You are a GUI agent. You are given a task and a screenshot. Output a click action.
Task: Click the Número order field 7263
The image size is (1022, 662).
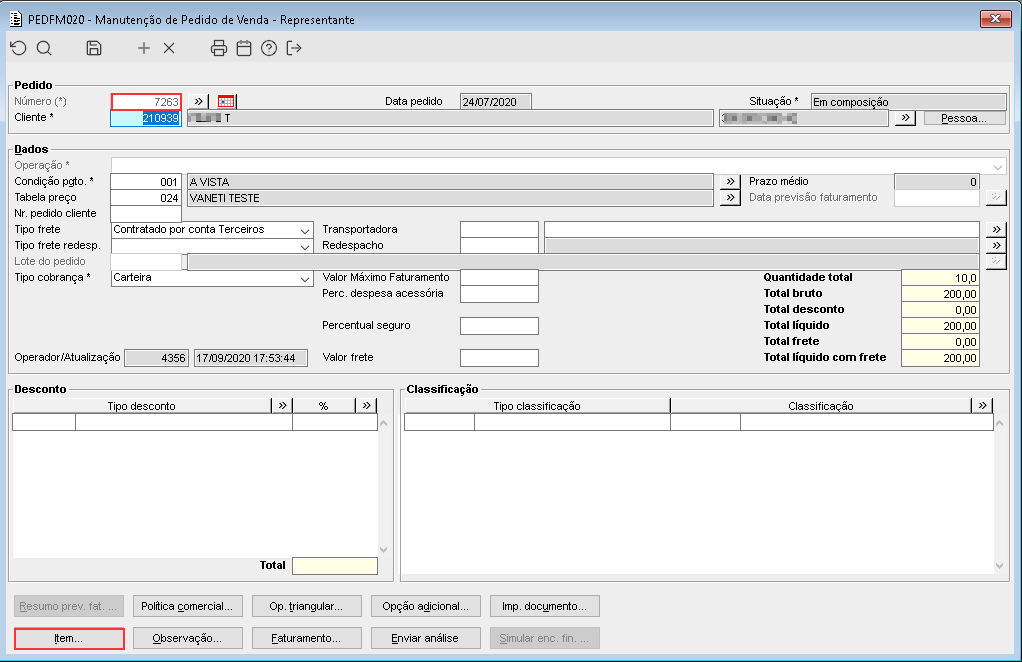pyautogui.click(x=146, y=102)
